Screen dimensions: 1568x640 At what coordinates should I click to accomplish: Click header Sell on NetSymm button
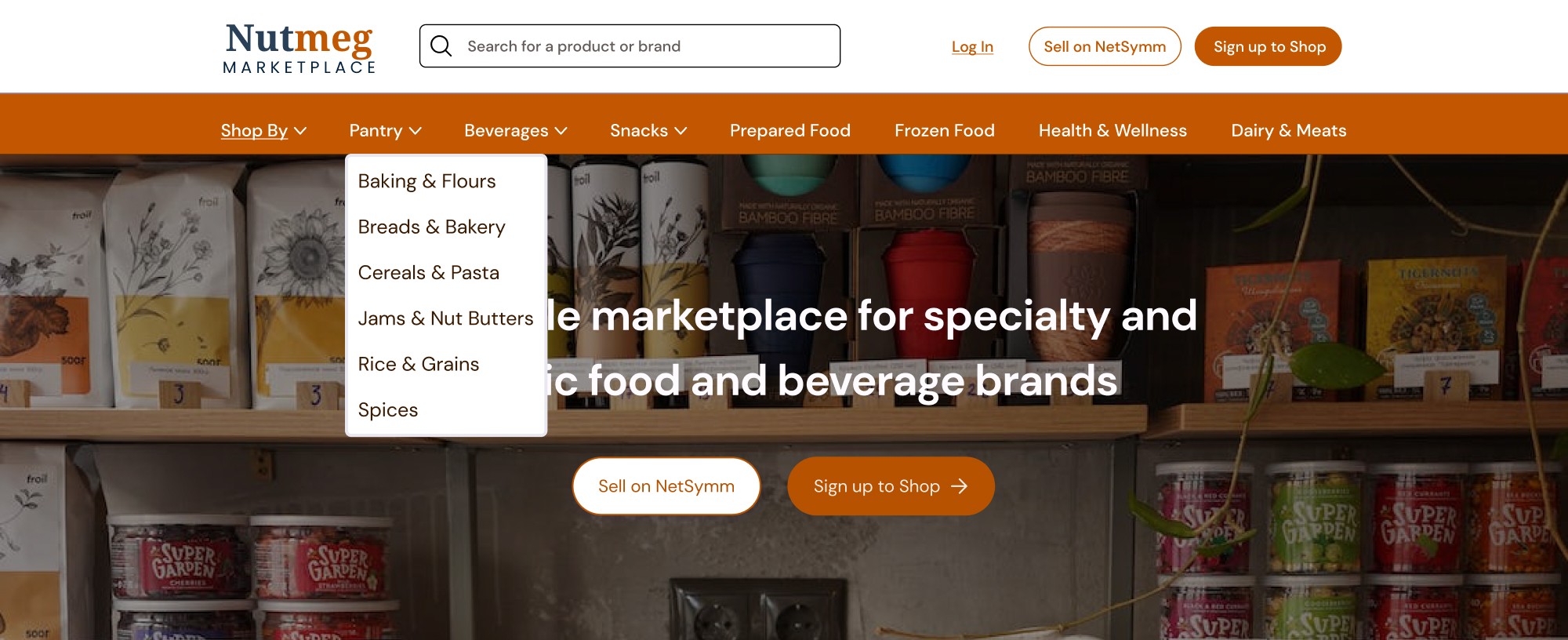(1105, 46)
